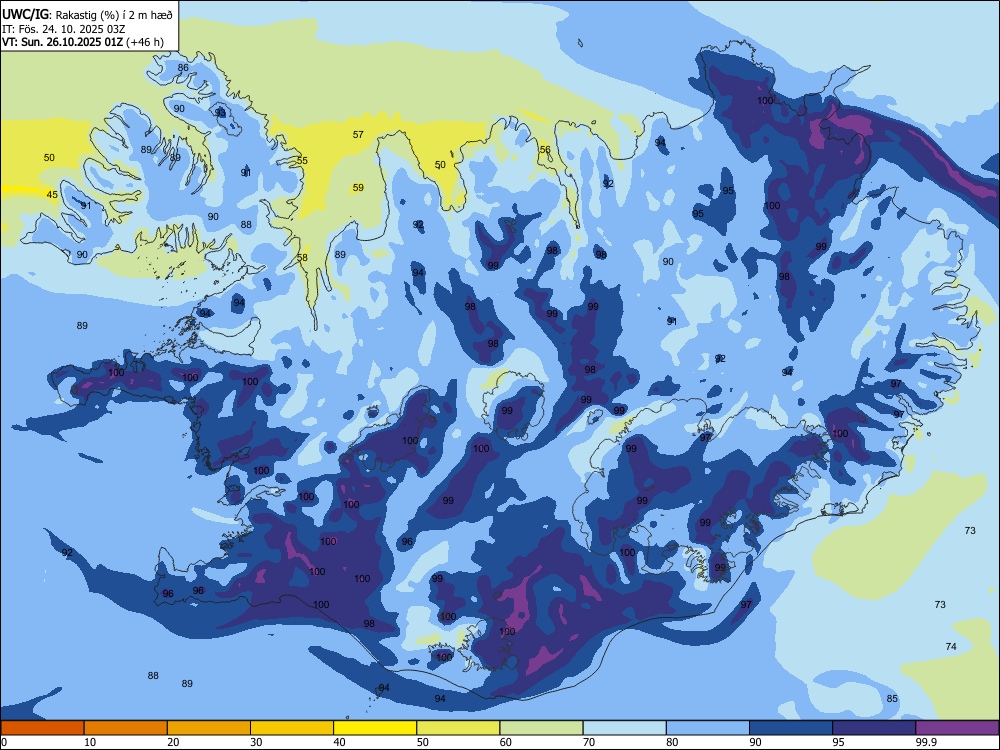1000x750 pixels.
Task: Click the map value '93' in the Westfjords
Action: pyautogui.click(x=220, y=112)
